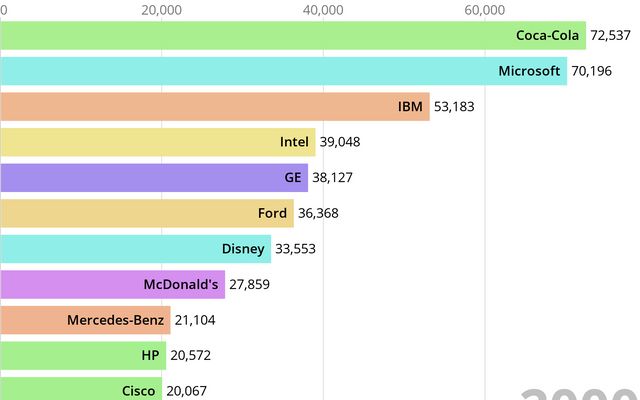
Task: Click the 20,000 axis tick label
Action: coord(161,10)
